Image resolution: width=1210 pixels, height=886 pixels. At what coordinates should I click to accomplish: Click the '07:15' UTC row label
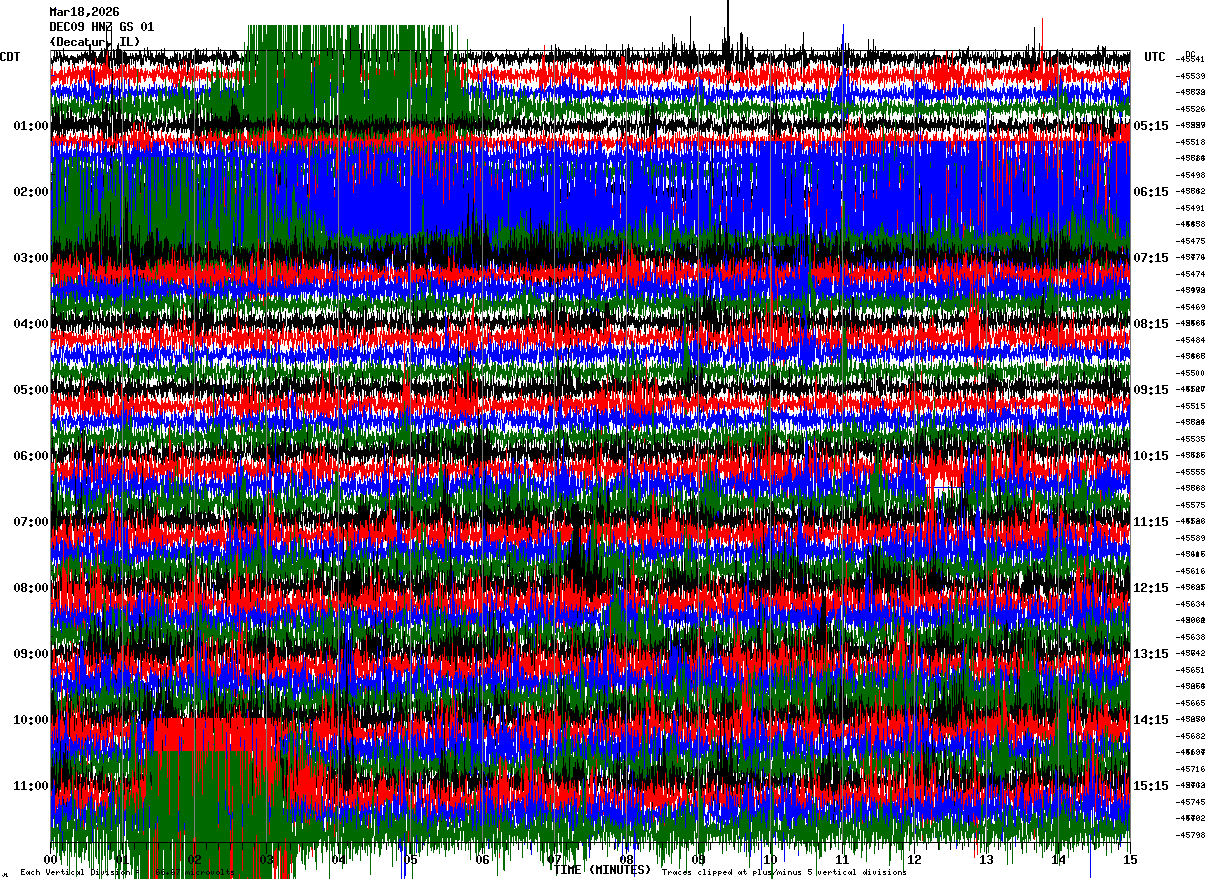[x=1151, y=258]
